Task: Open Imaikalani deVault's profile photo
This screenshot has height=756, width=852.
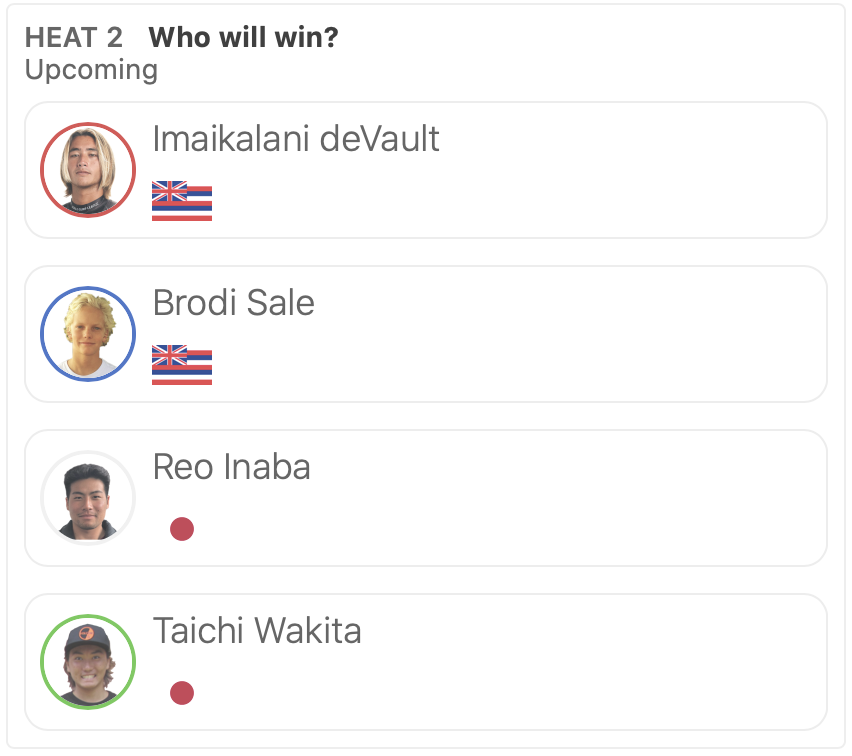Action: [x=88, y=170]
